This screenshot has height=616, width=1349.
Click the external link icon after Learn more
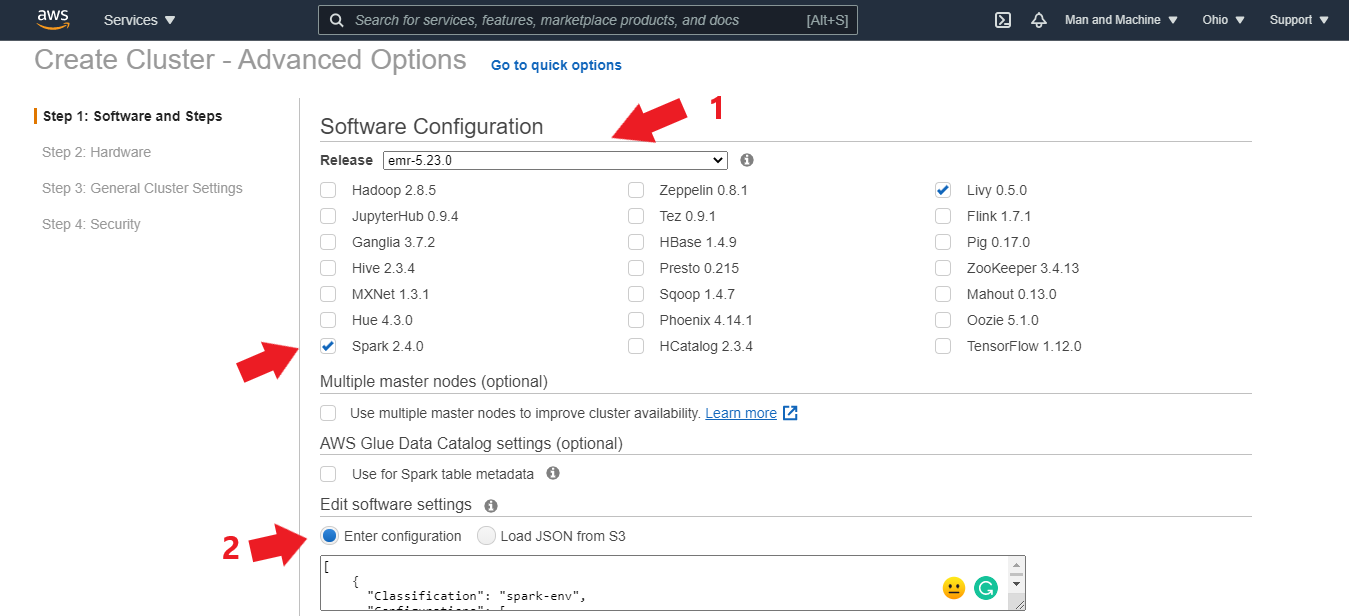(790, 413)
